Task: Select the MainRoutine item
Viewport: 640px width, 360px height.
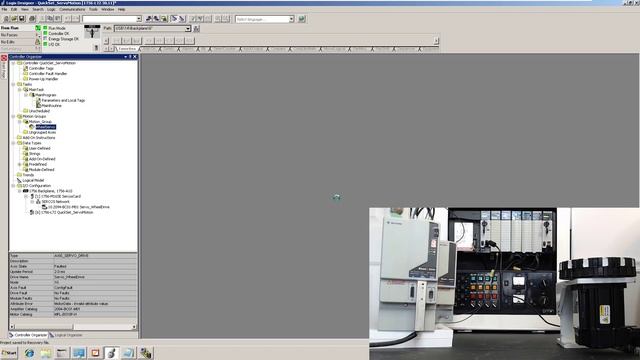Action: [x=51, y=106]
